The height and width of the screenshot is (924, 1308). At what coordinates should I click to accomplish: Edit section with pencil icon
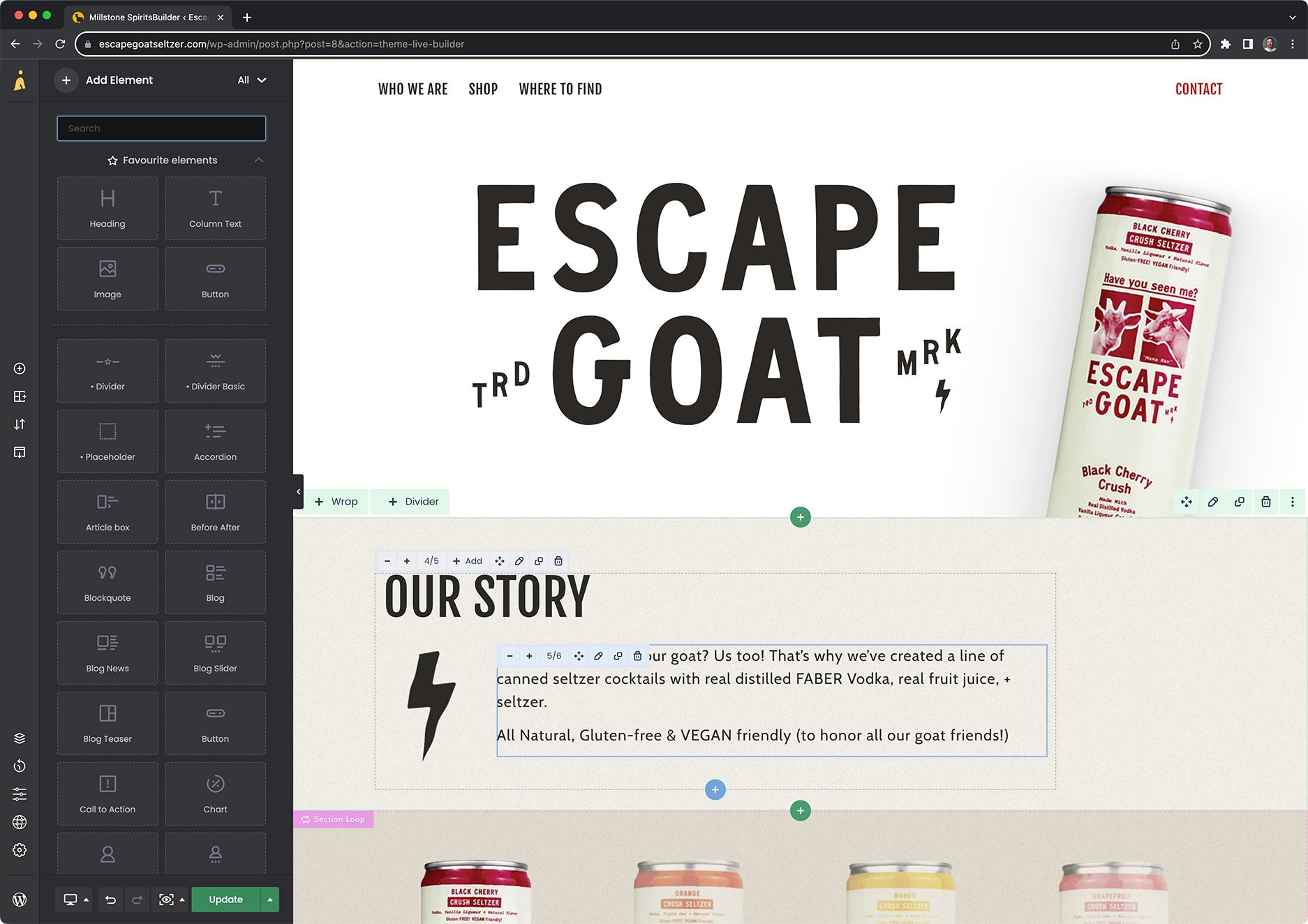click(1213, 502)
